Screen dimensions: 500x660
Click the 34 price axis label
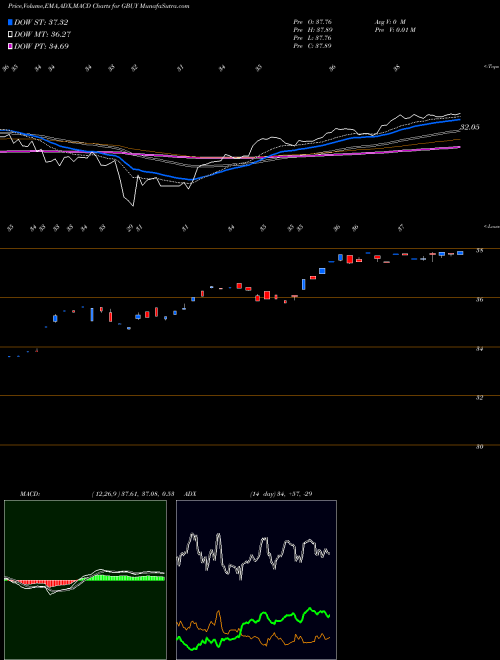click(479, 349)
